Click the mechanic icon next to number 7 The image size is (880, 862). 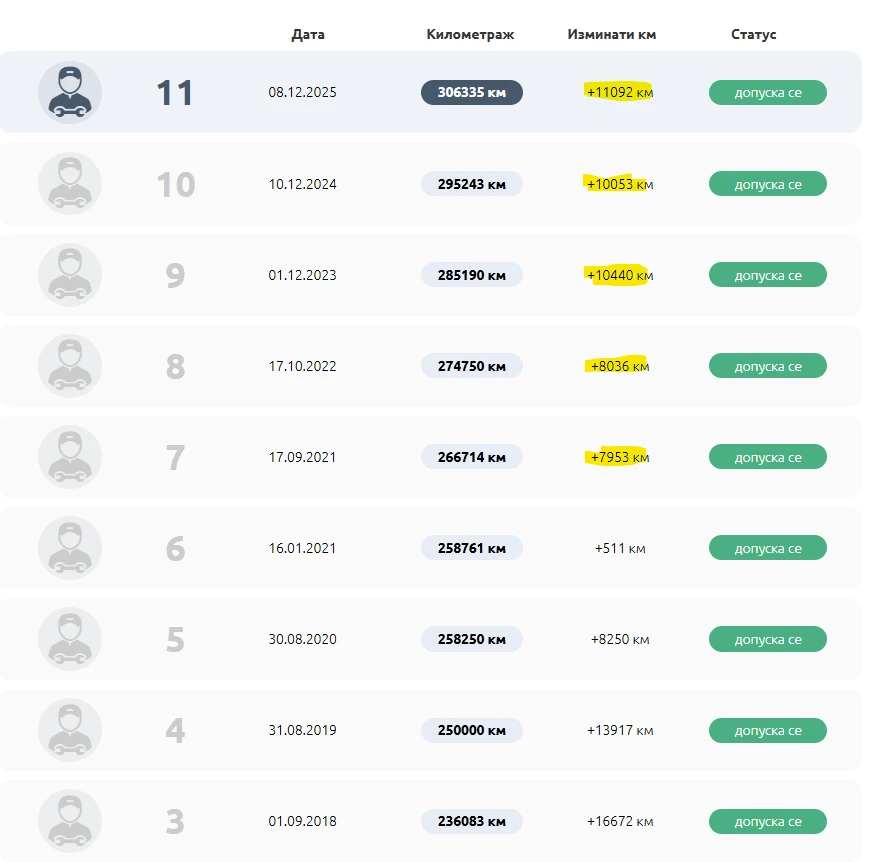(x=70, y=457)
